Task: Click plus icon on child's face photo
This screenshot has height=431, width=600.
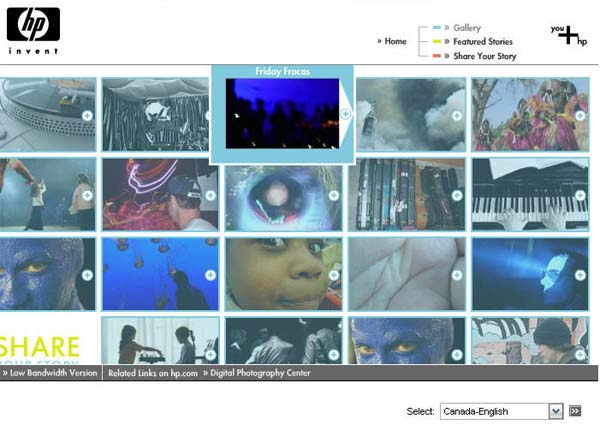Action: [334, 275]
